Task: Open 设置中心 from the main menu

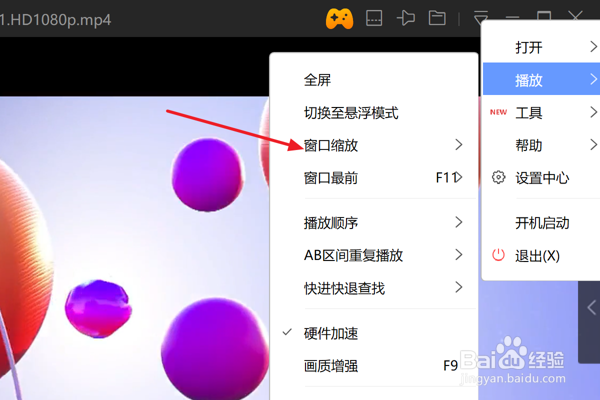Action: (x=541, y=178)
